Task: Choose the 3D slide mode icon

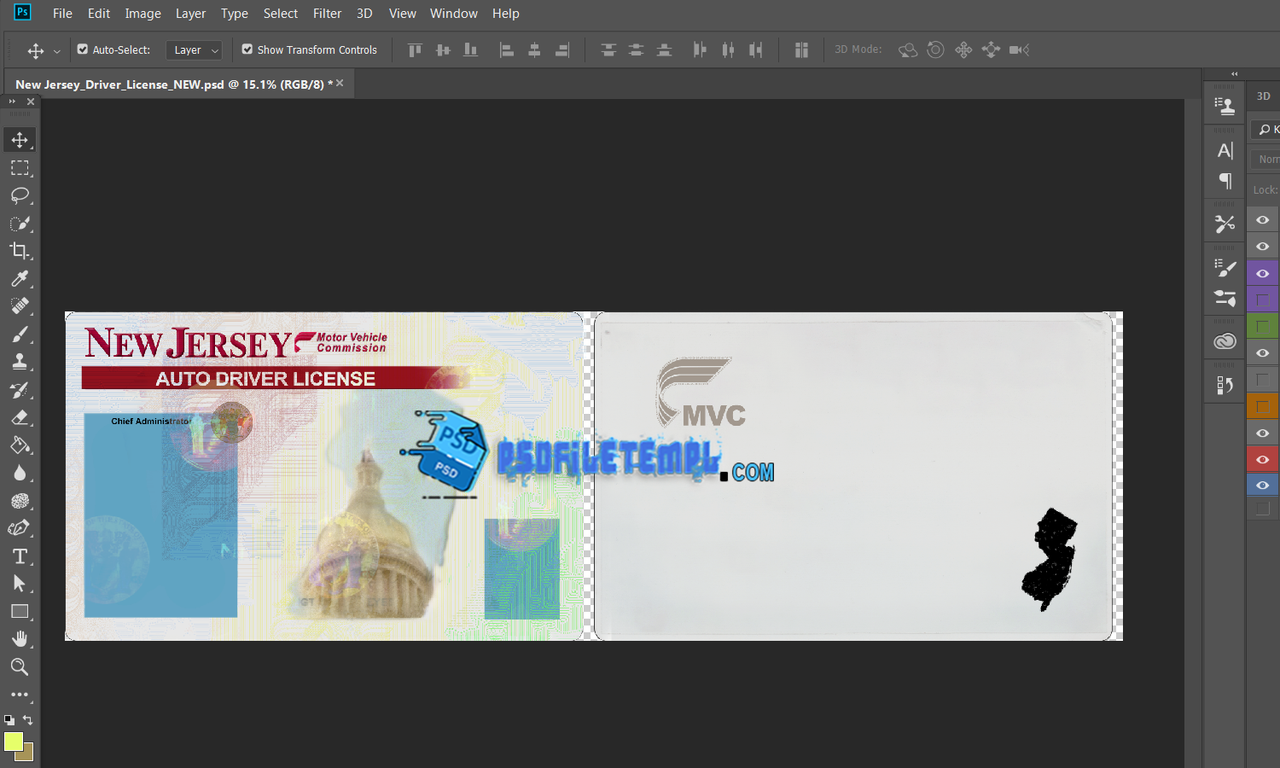Action: click(x=991, y=49)
